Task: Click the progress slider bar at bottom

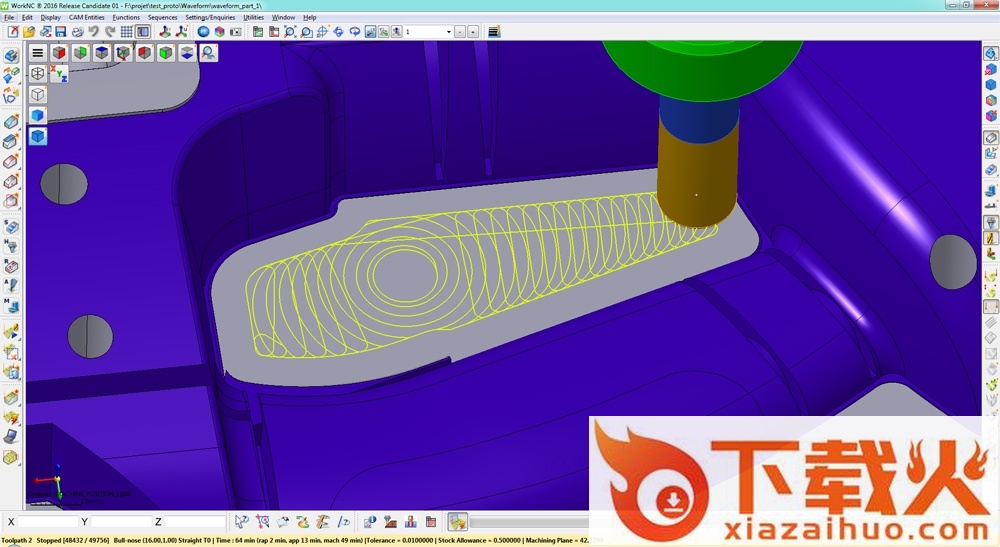Action: pos(529,522)
